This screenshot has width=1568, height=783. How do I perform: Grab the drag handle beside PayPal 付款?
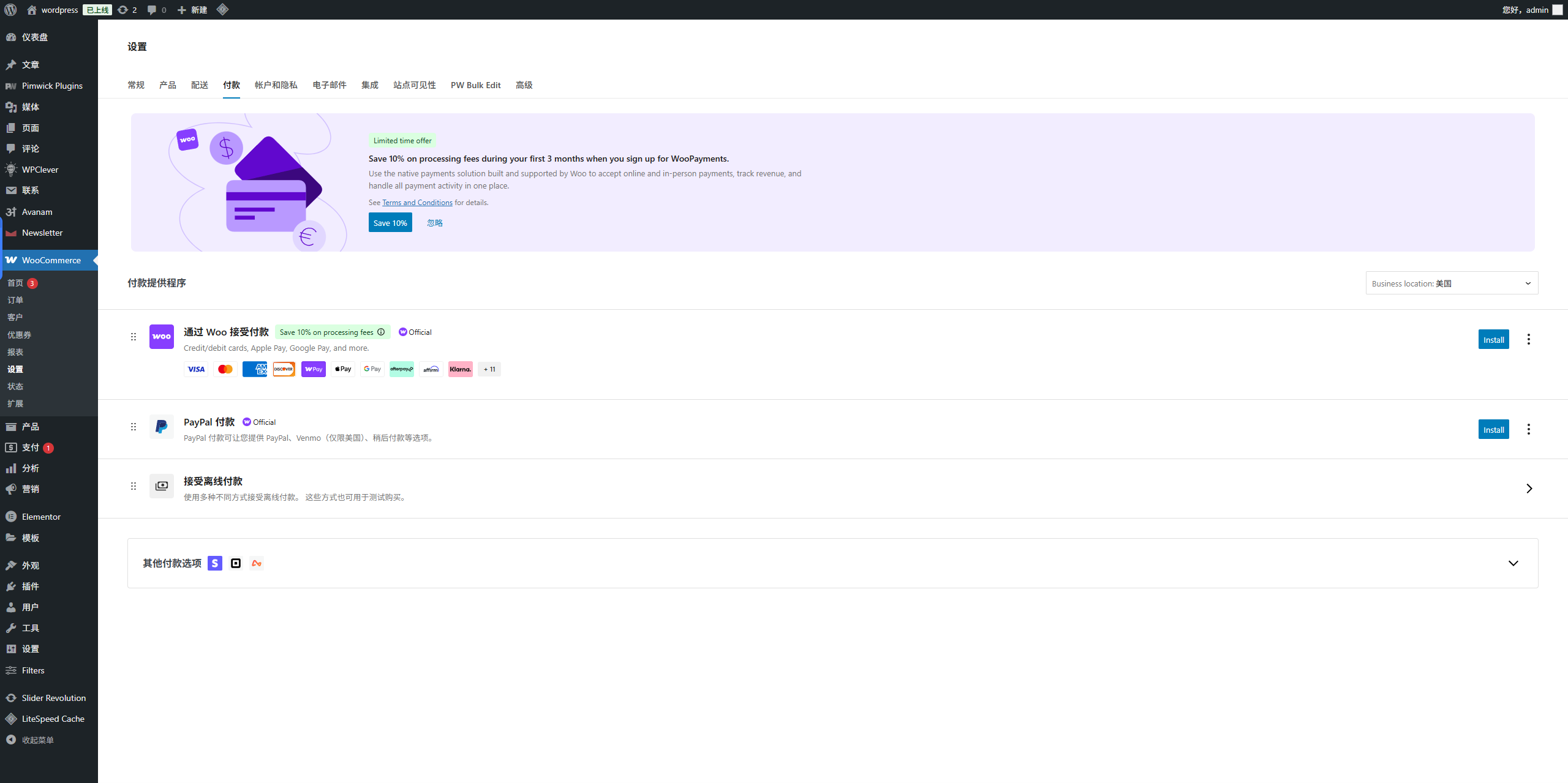coord(134,427)
